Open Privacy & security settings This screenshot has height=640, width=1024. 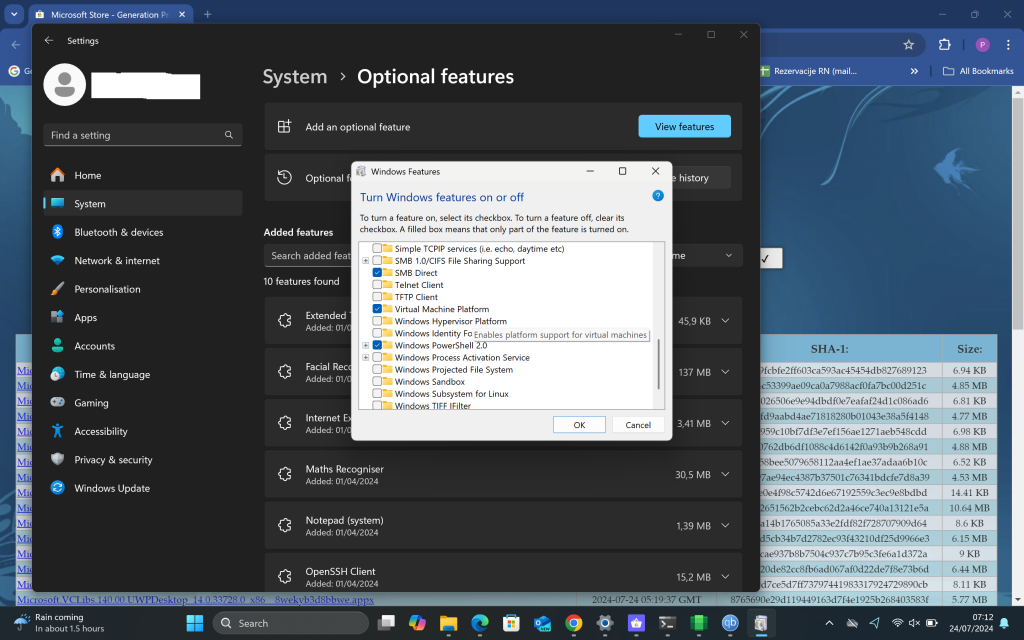coord(113,460)
